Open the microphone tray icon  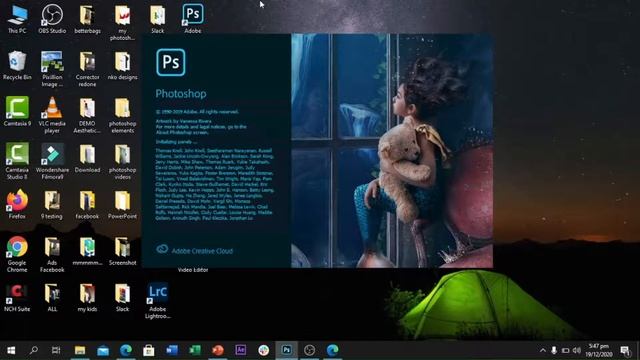tap(554, 350)
